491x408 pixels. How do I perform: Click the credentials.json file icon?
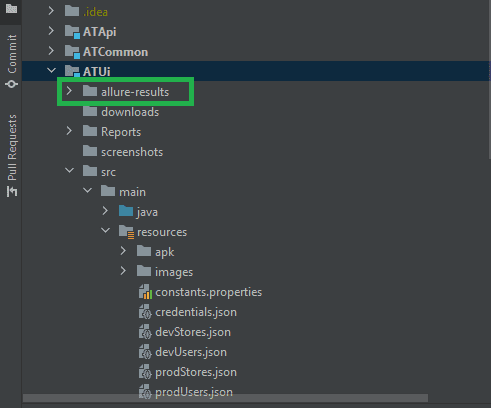(145, 312)
